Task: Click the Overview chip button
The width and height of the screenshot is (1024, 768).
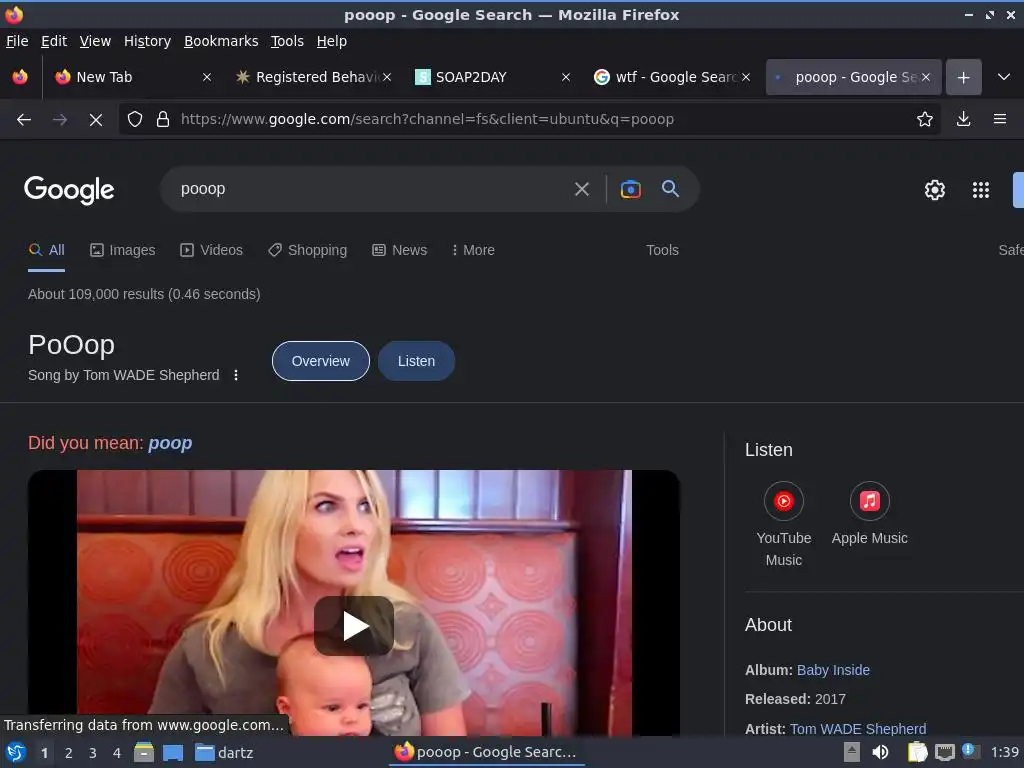Action: tap(321, 361)
